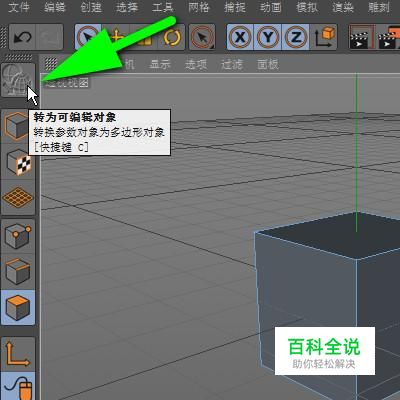This screenshot has height=400, width=400.
Task: Click the recent tool cursor icon
Action: click(202, 37)
